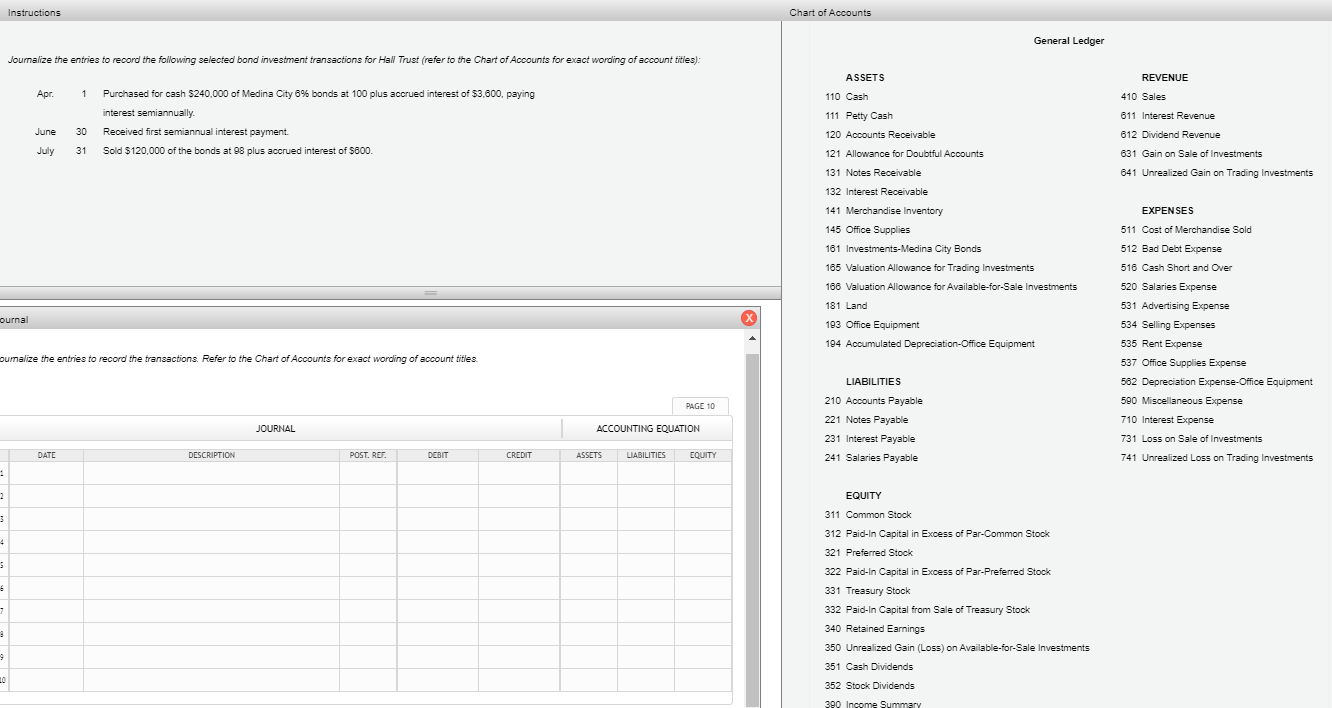Select account 611 Interest Revenue
The image size is (1332, 708).
[1168, 116]
